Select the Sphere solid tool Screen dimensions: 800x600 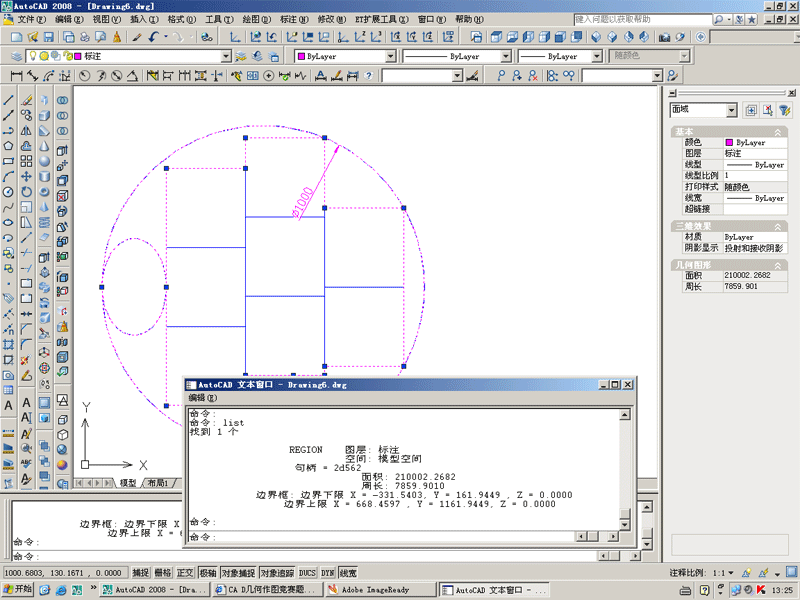(44, 161)
